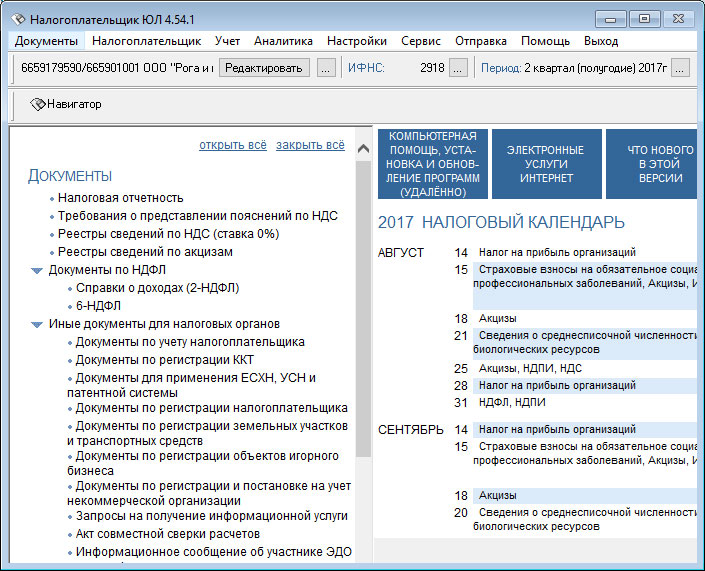Open Документы по учету налогоплательщика

pyautogui.click(x=190, y=342)
